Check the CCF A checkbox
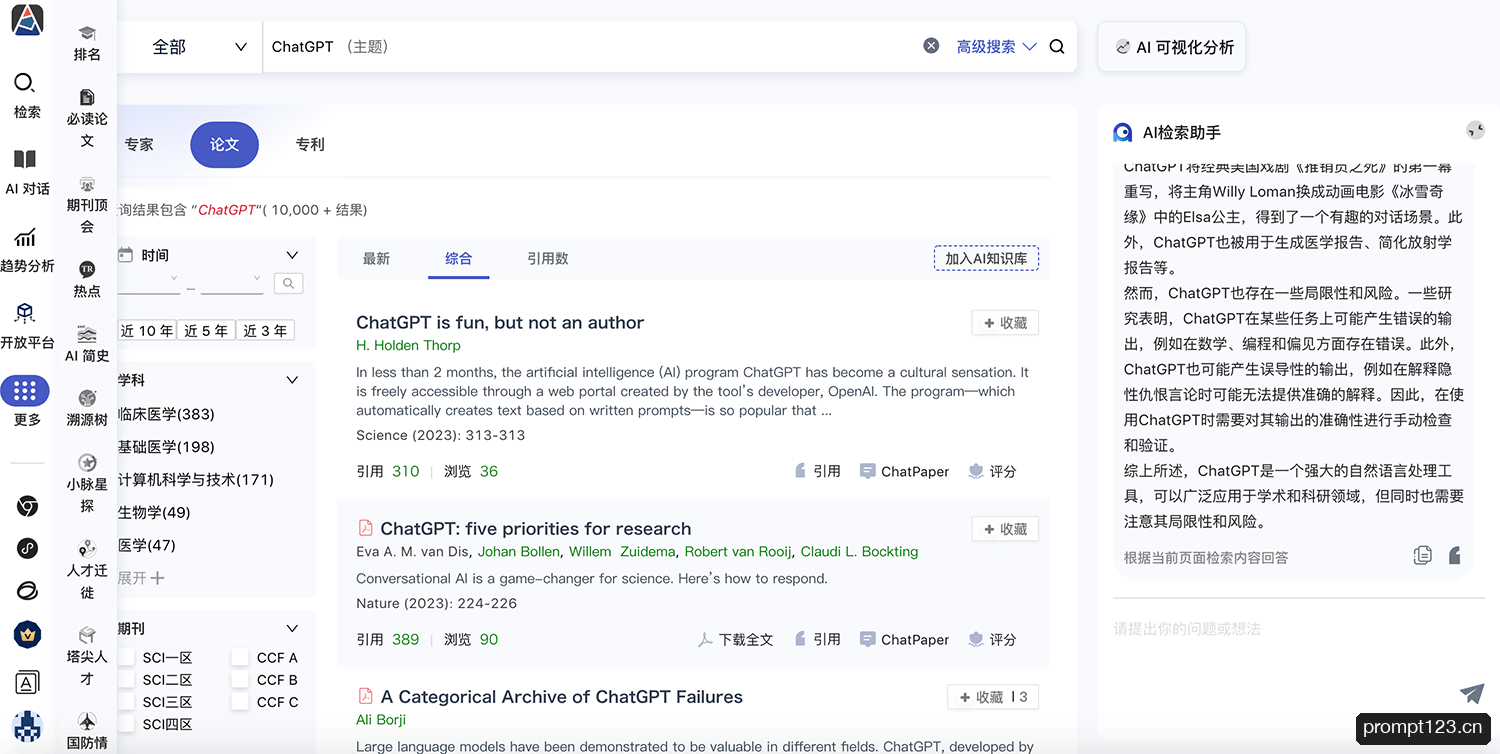This screenshot has height=754, width=1500. (239, 657)
